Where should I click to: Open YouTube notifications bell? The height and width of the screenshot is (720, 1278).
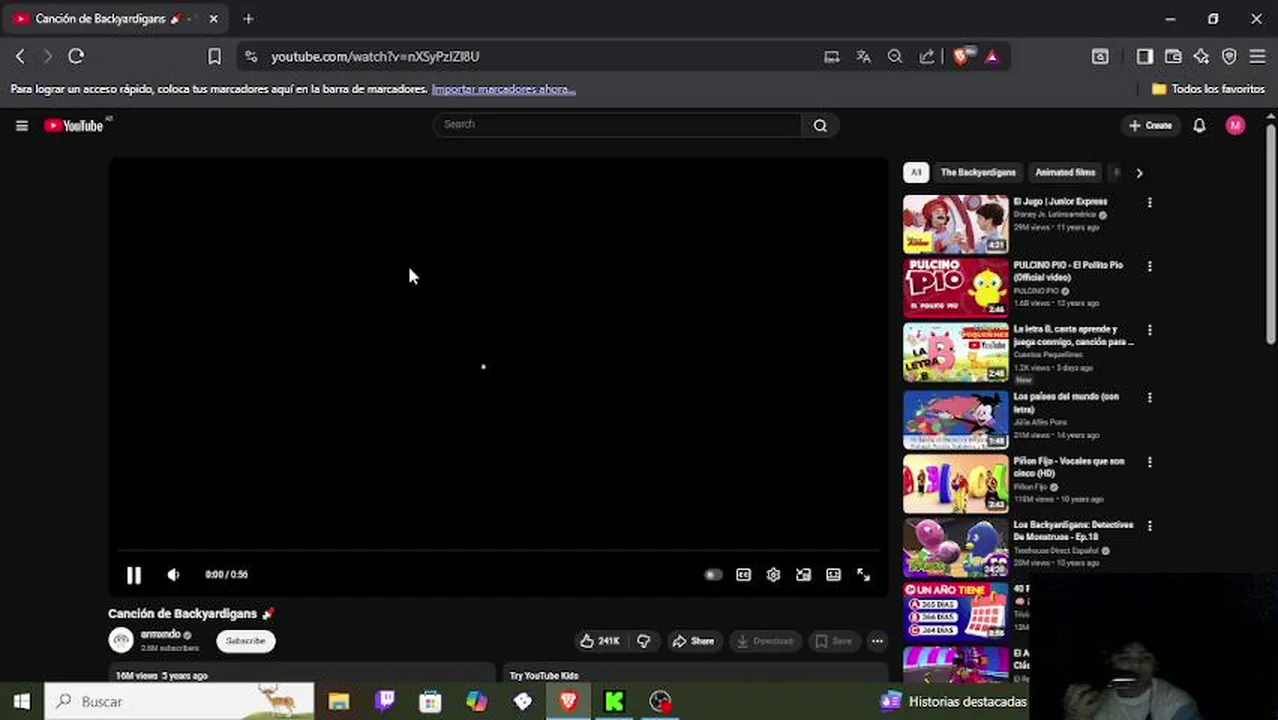tap(1199, 125)
